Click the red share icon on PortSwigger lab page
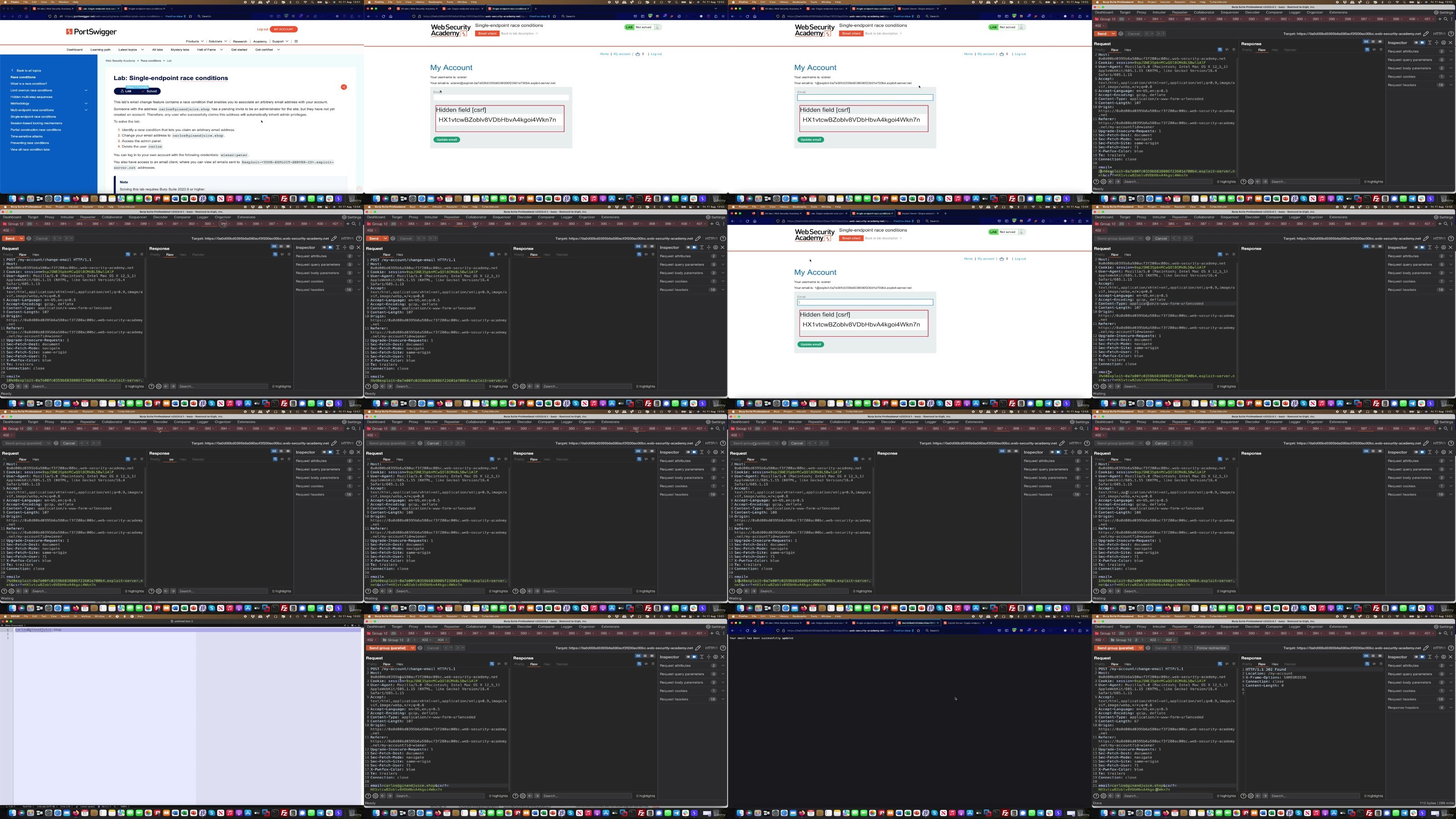 (344, 87)
